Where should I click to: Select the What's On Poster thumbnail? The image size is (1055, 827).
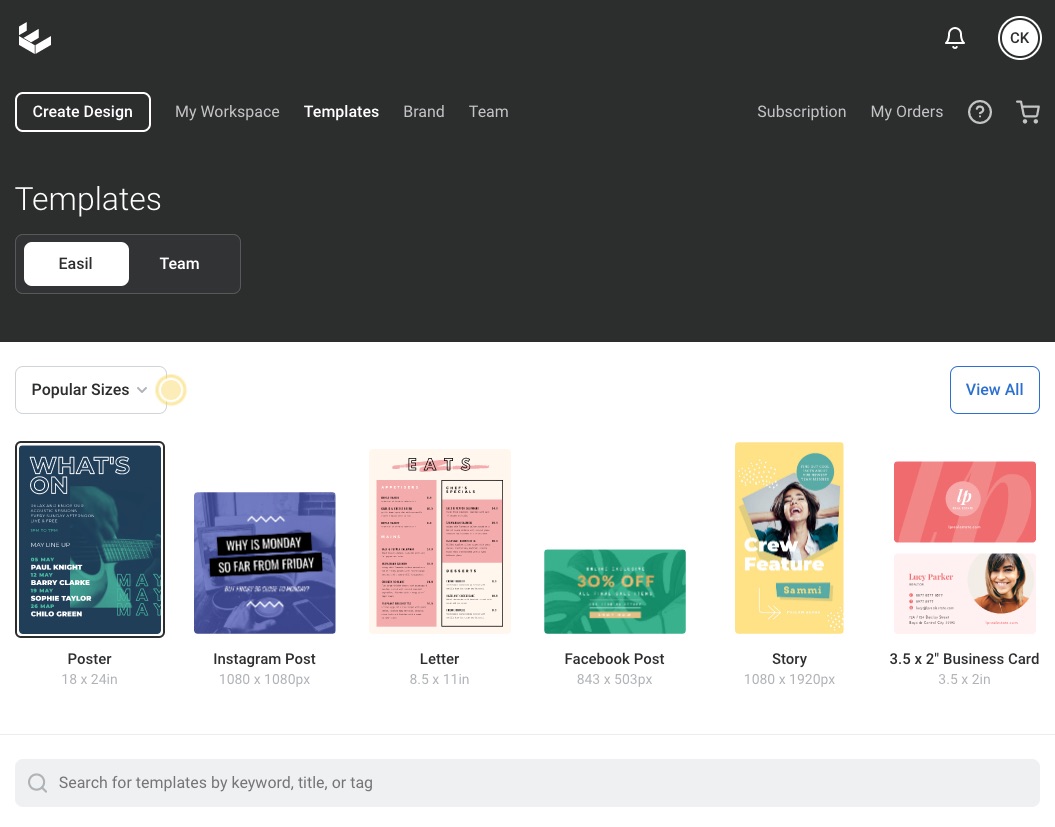[x=90, y=540]
